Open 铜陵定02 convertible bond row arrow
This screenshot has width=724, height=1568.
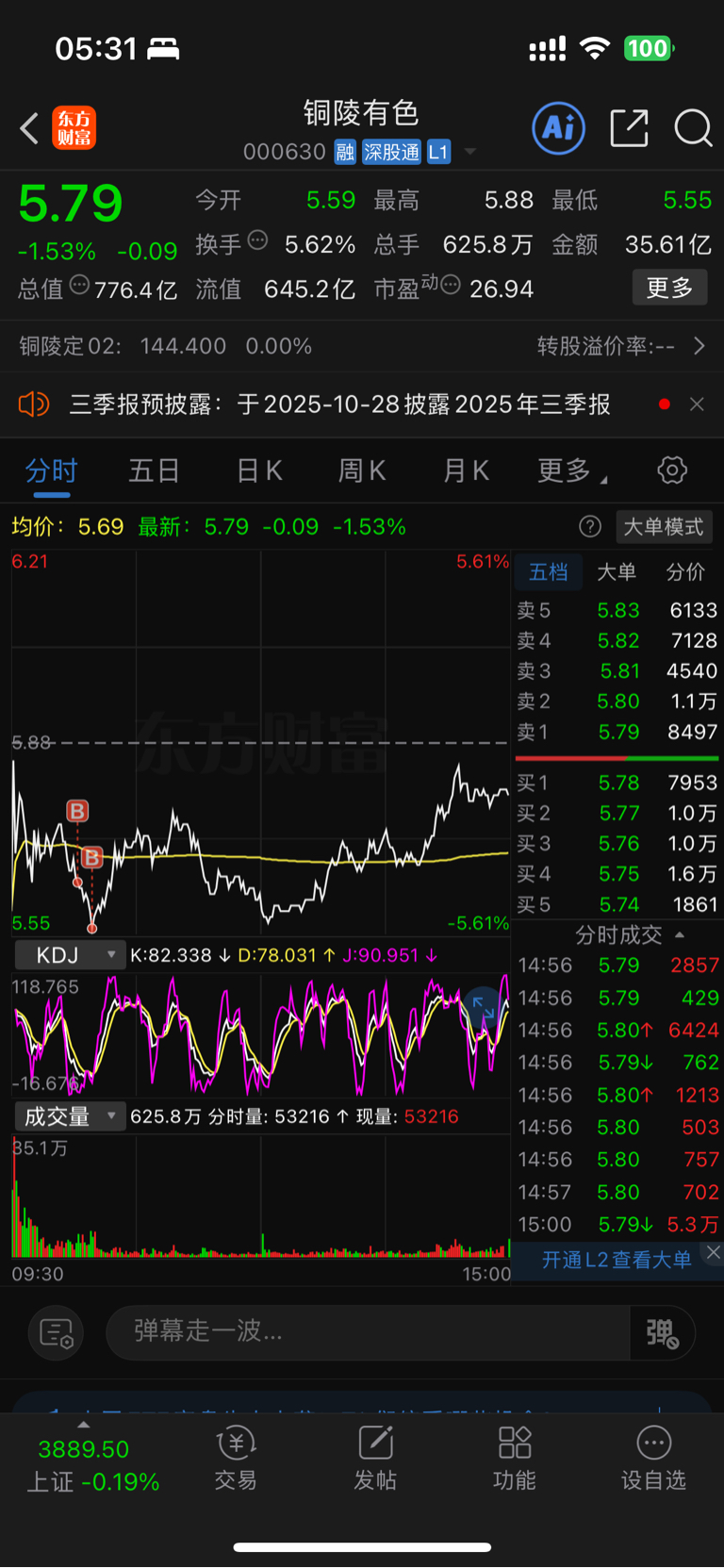coord(699,346)
